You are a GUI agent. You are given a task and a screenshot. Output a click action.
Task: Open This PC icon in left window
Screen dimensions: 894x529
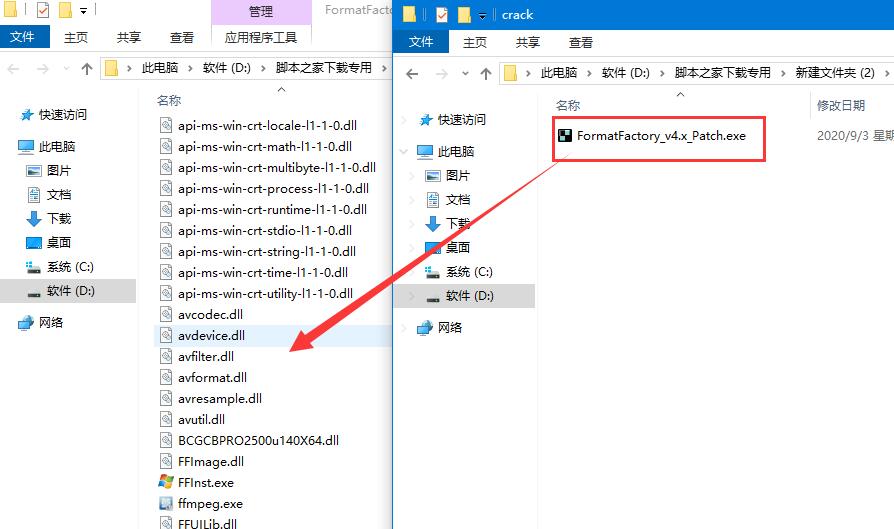tap(26, 147)
